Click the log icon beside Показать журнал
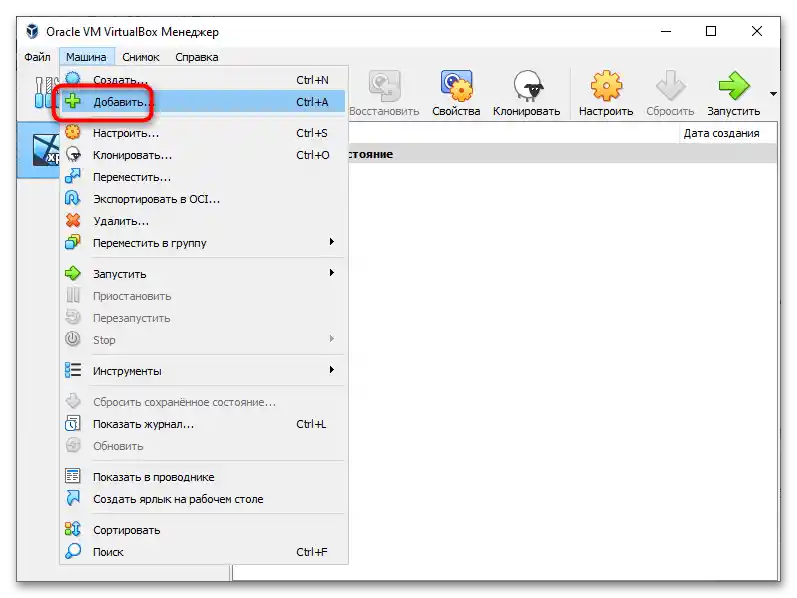The height and width of the screenshot is (598, 797). pos(73,423)
